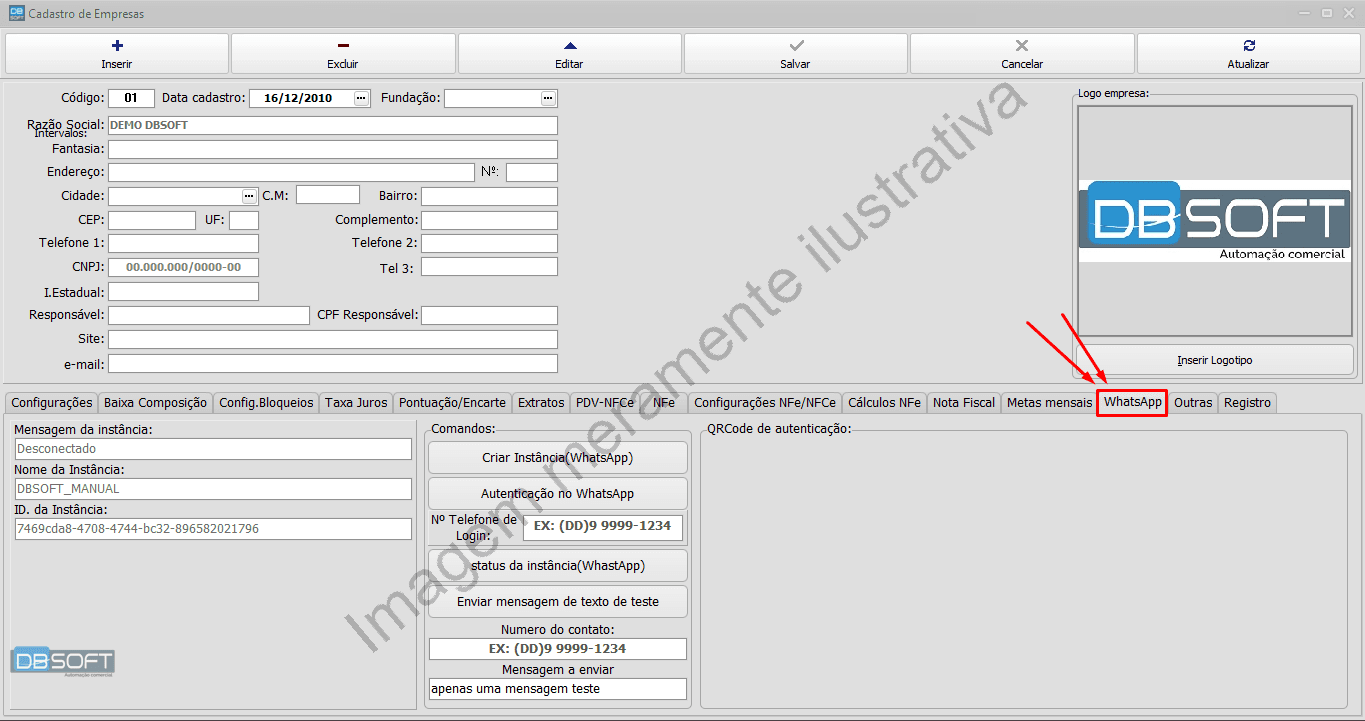Open the Fundação date picker

pyautogui.click(x=548, y=98)
